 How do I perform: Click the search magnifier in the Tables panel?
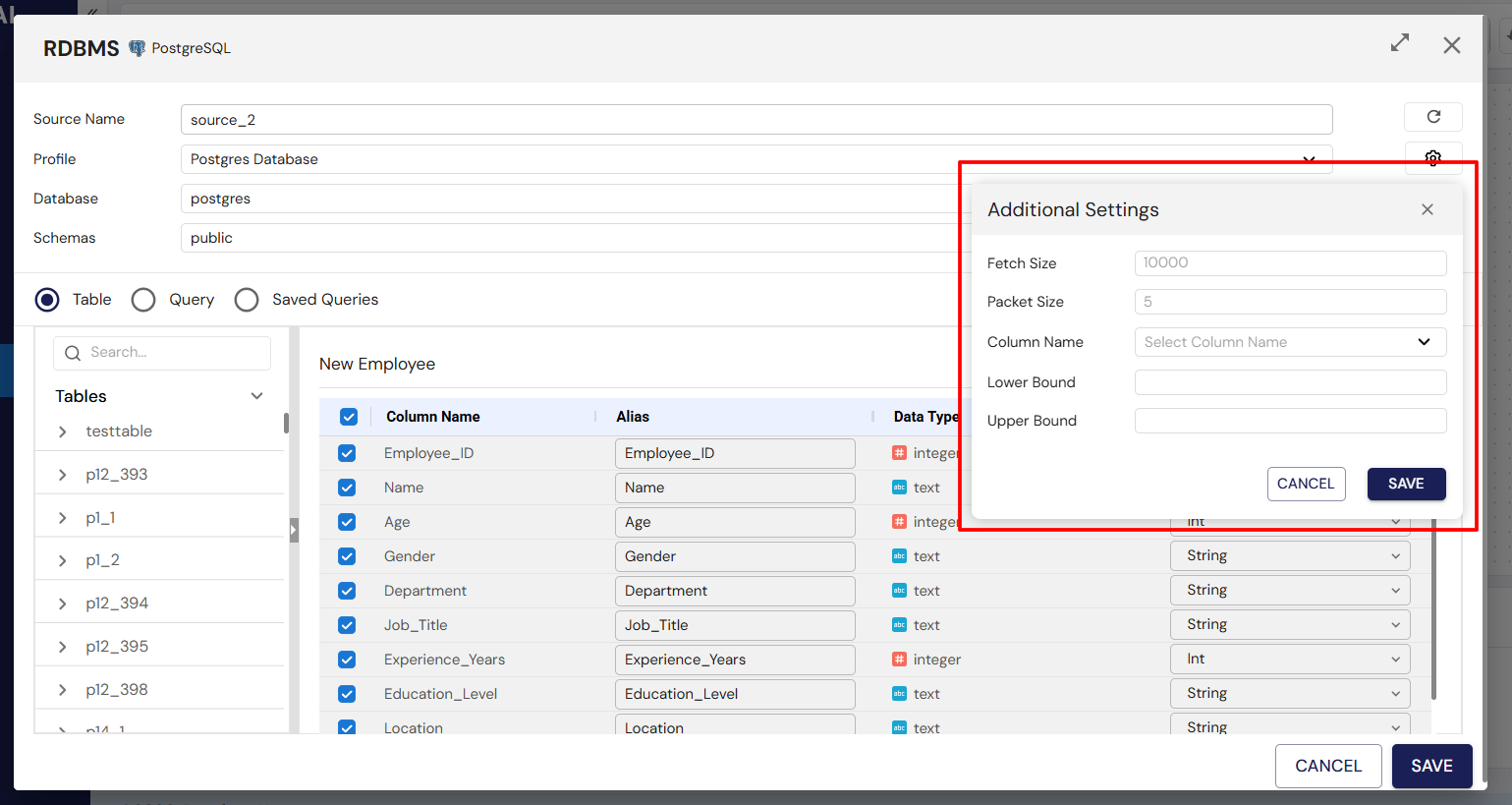72,352
